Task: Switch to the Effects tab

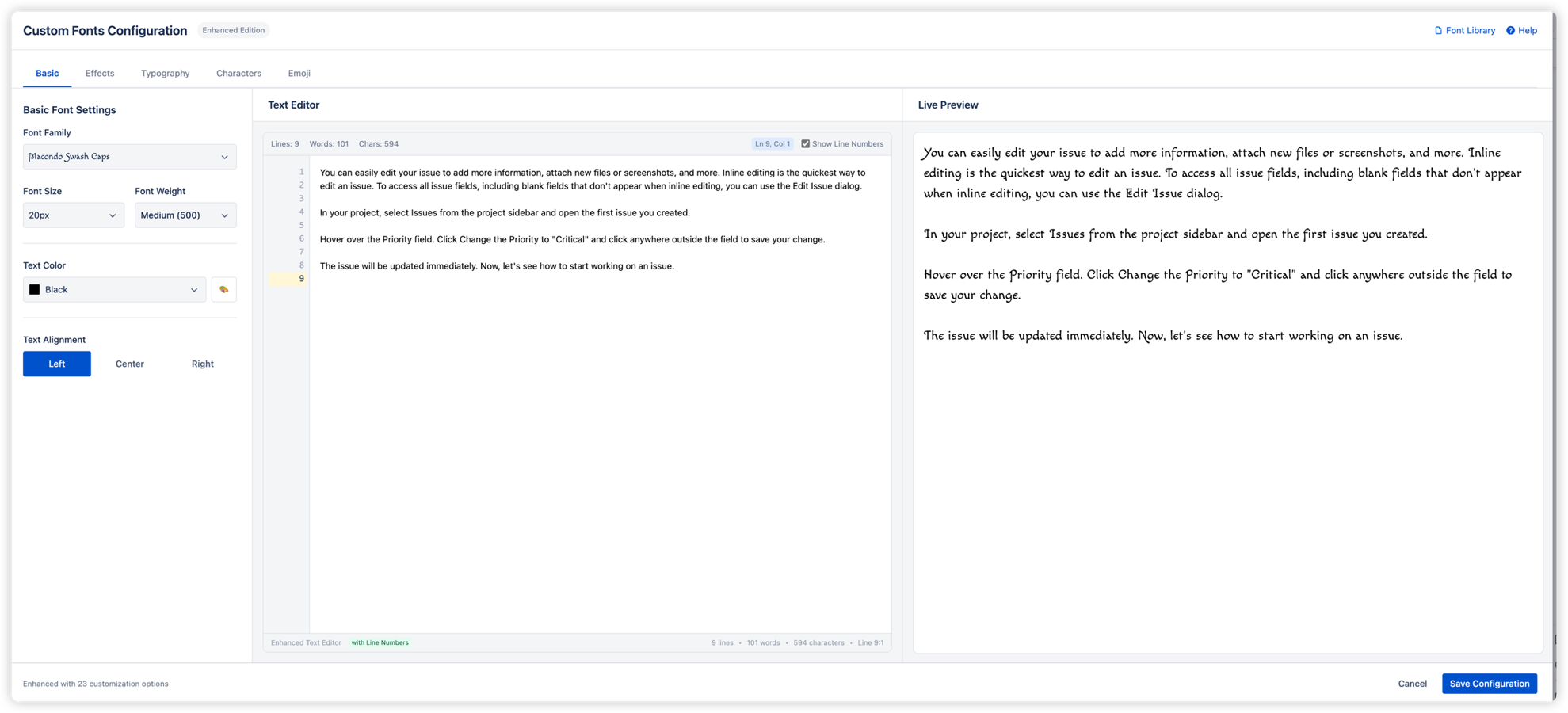Action: coord(99,73)
